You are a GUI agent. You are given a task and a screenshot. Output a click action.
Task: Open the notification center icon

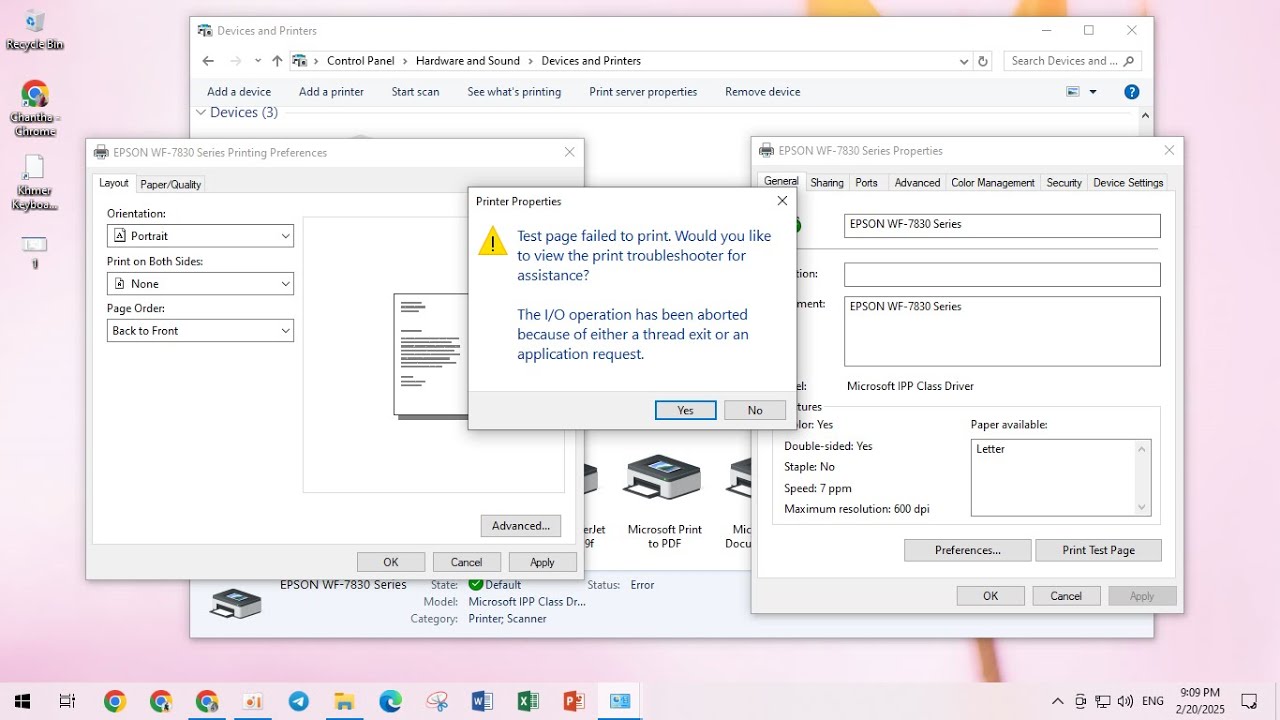pyautogui.click(x=1249, y=701)
